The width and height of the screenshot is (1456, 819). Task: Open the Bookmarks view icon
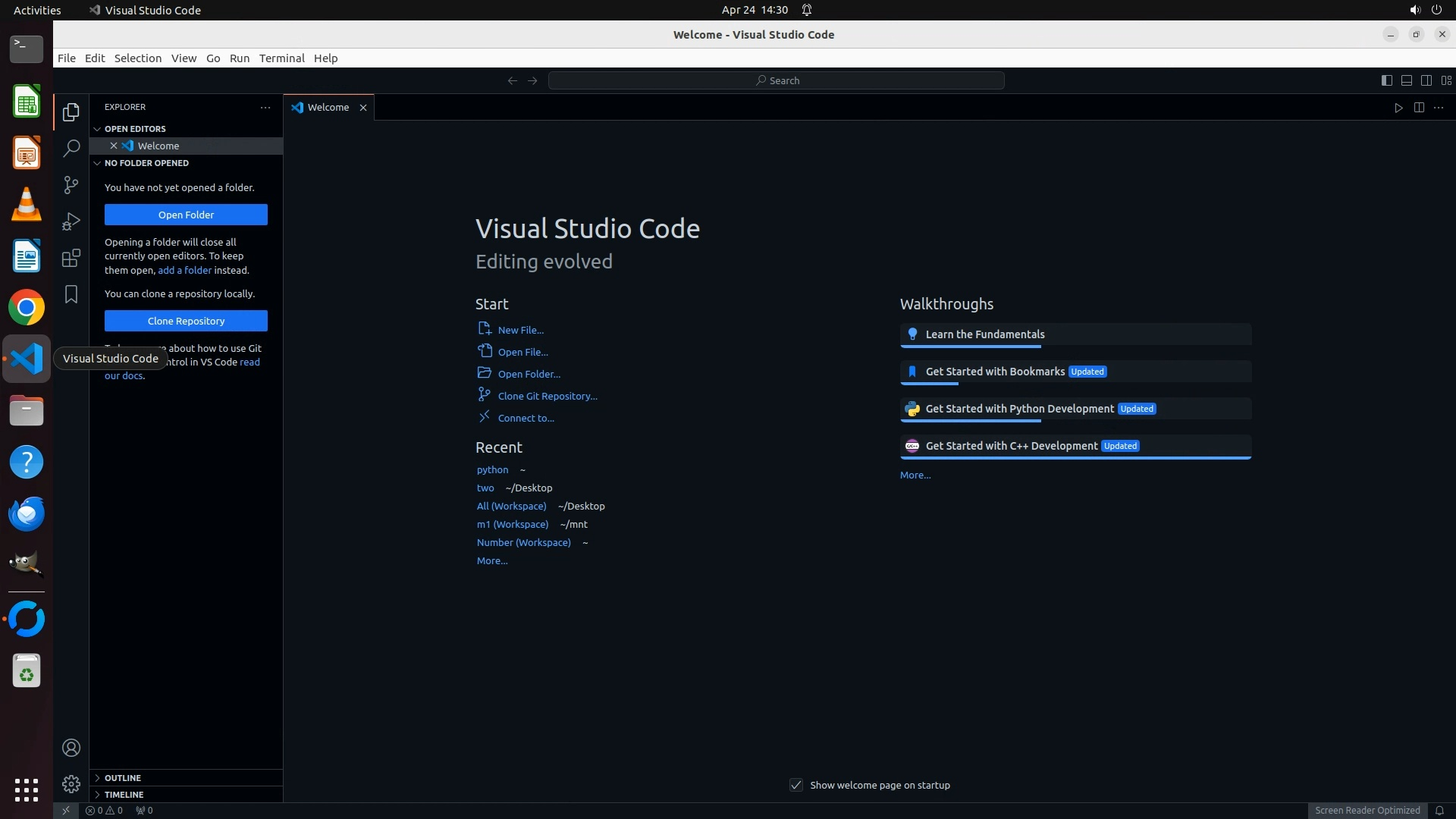[71, 294]
